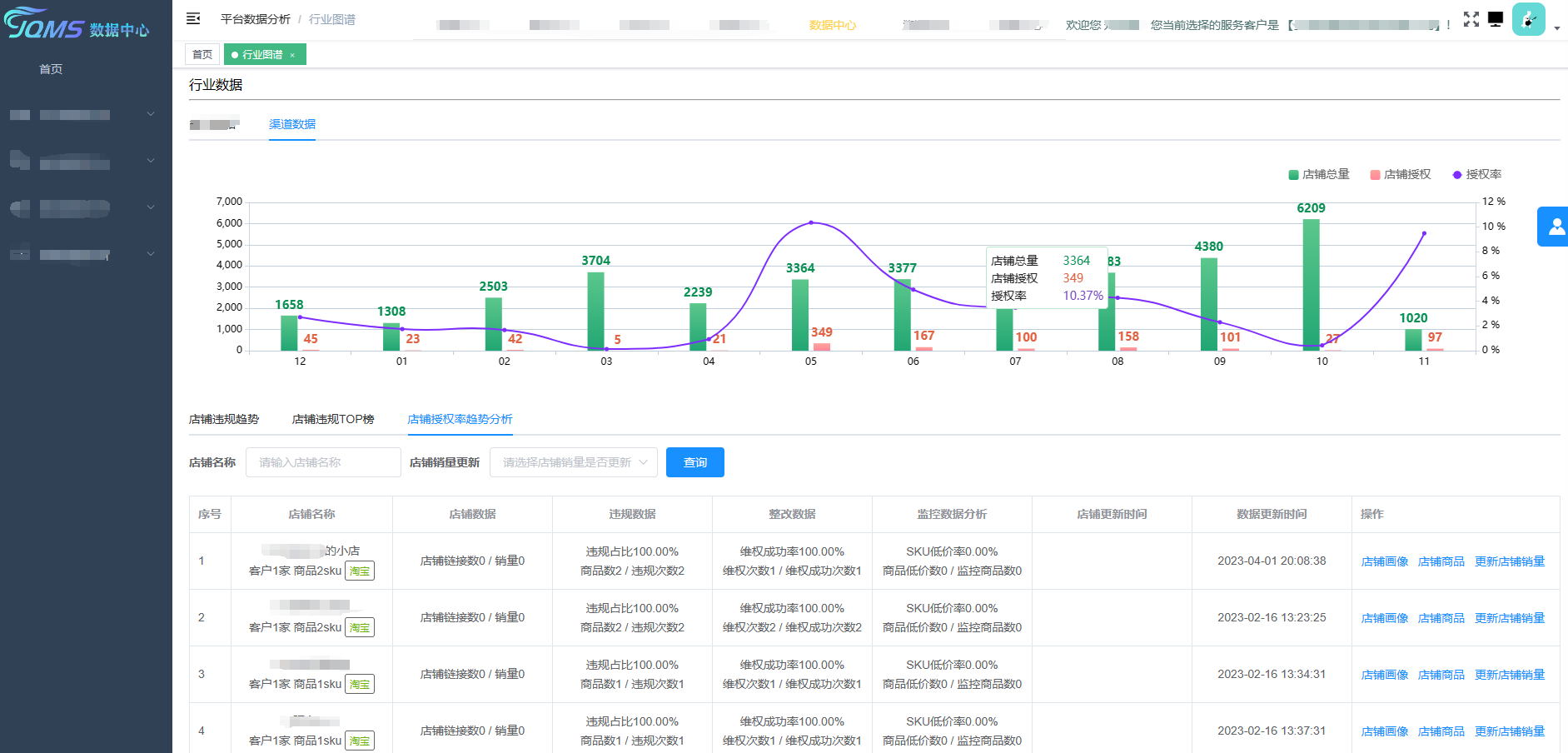Viewport: 1568px width, 753px height.
Task: Open 店铺商品 for row 2
Action: pos(1441,618)
